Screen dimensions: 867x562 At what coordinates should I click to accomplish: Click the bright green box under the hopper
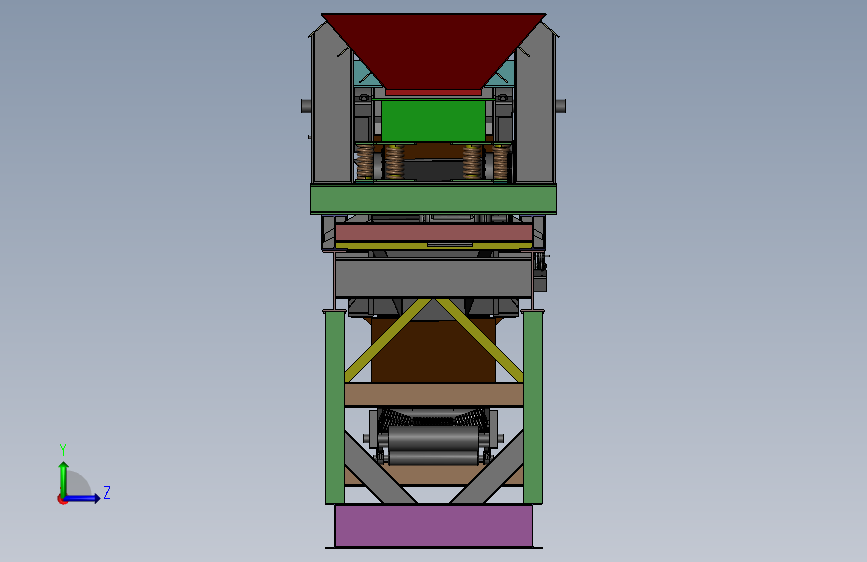(x=434, y=121)
